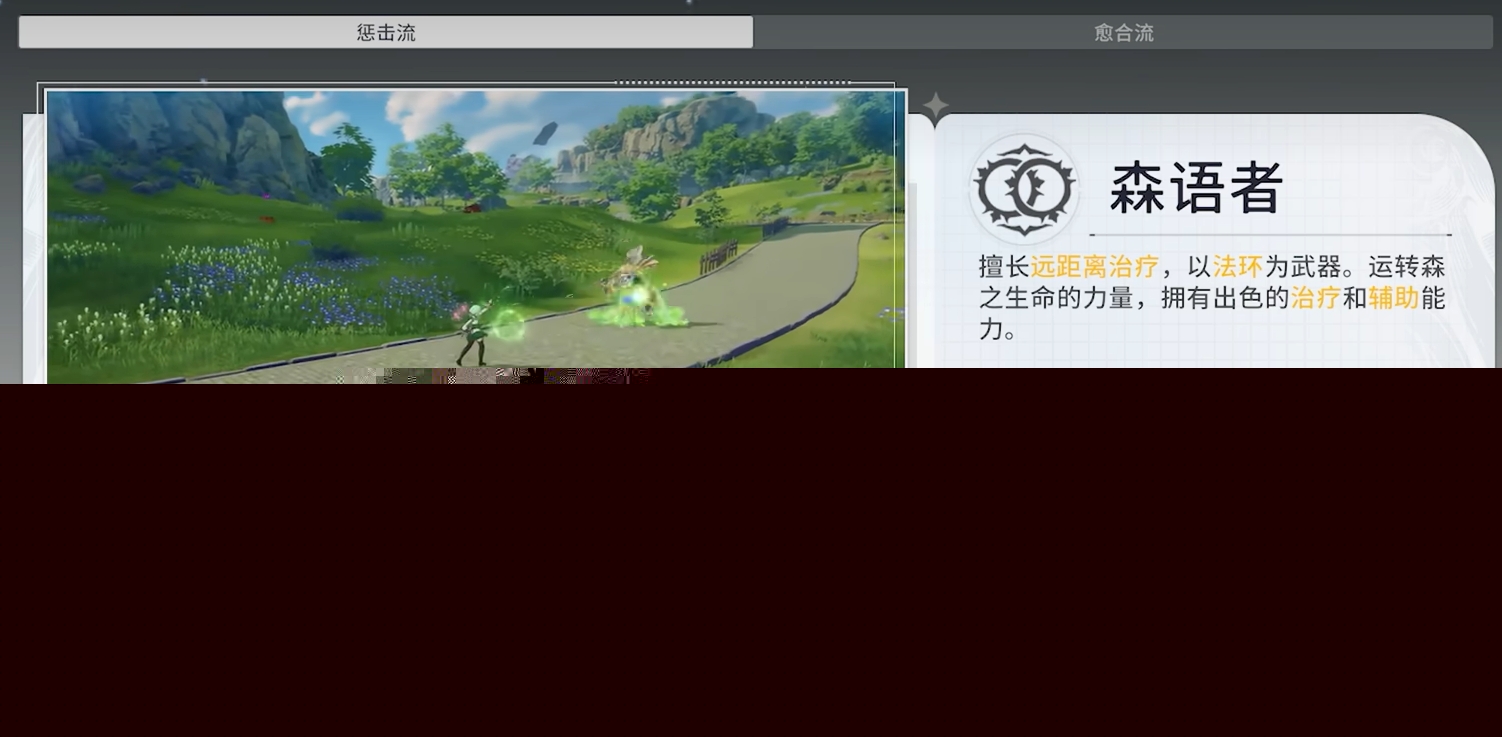
Task: Click the 森语者 class title
Action: tap(1197, 188)
